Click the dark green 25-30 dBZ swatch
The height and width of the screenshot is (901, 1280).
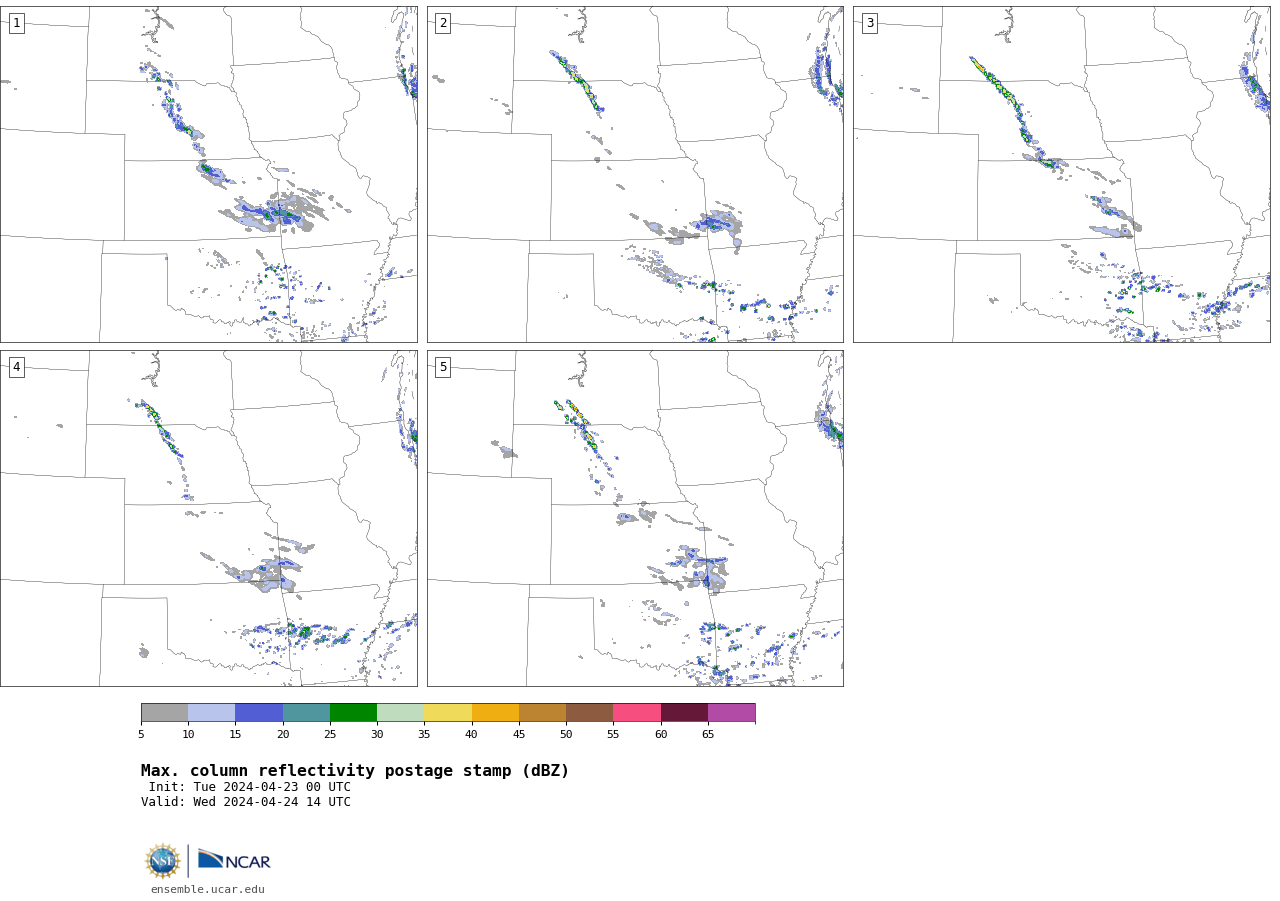click(353, 712)
